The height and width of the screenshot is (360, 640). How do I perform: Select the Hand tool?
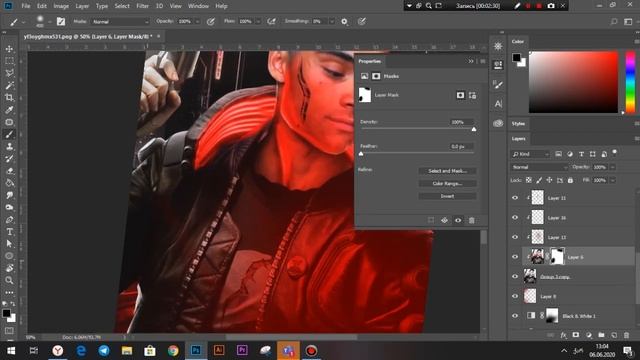click(9, 268)
